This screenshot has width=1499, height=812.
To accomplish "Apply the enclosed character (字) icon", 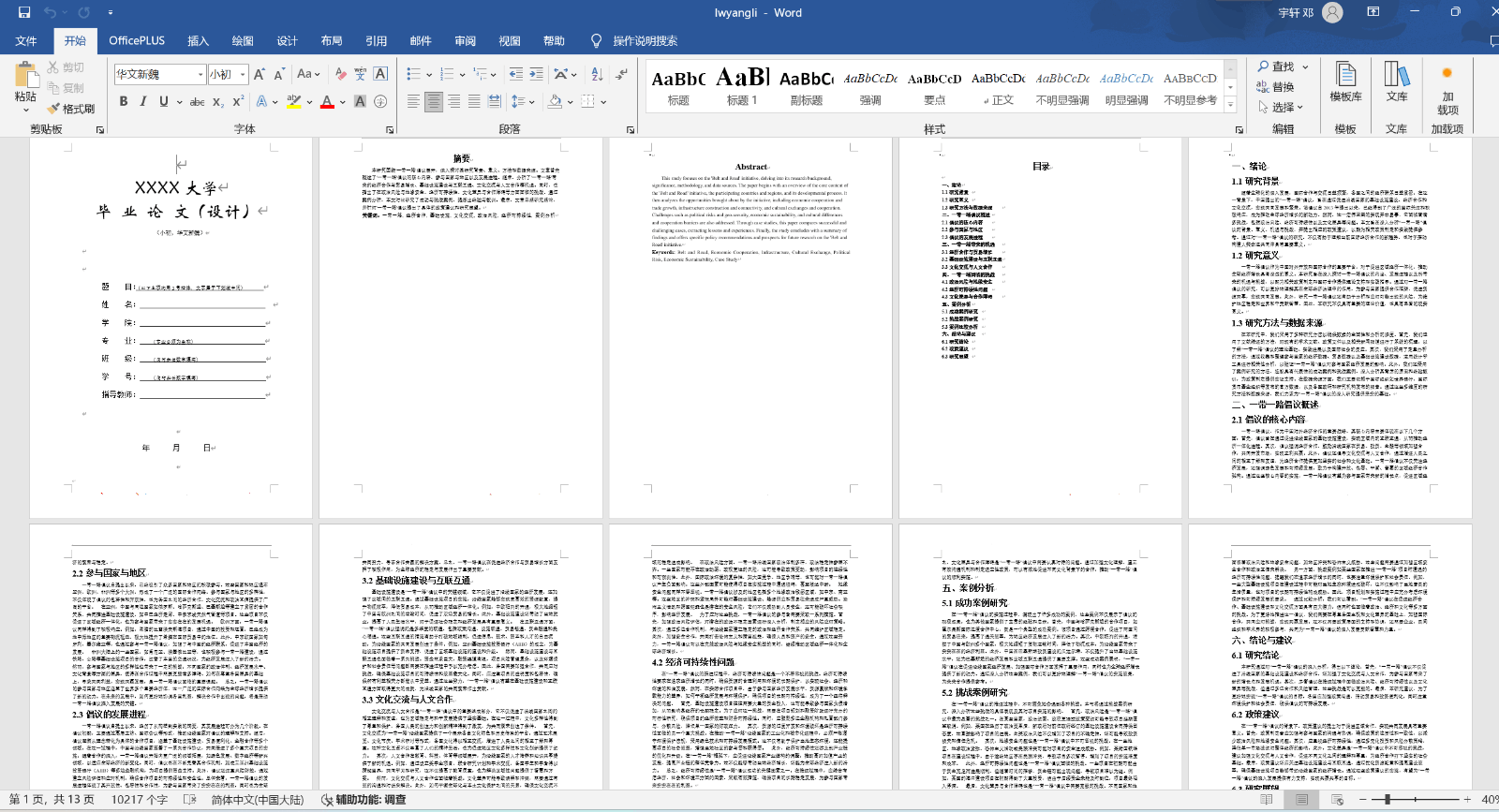I will 380,101.
